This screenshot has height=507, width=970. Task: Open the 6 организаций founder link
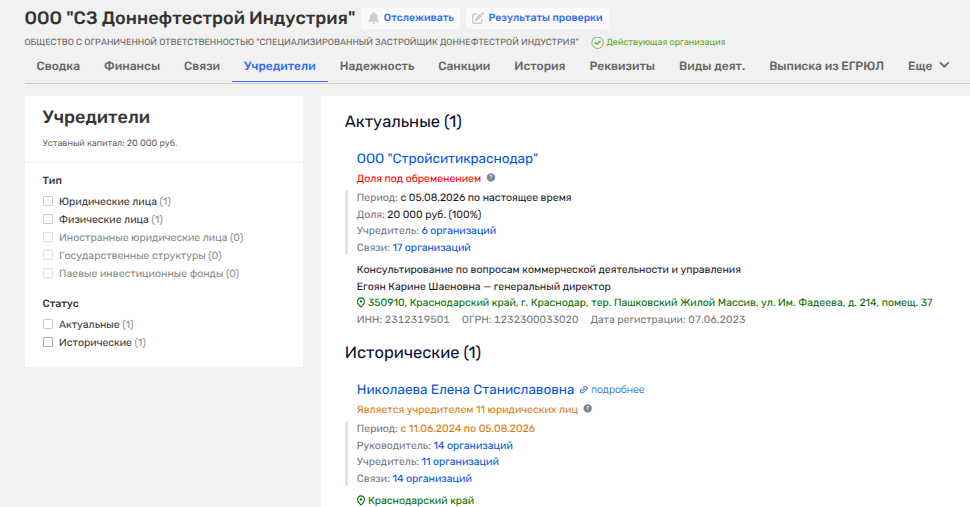click(459, 231)
